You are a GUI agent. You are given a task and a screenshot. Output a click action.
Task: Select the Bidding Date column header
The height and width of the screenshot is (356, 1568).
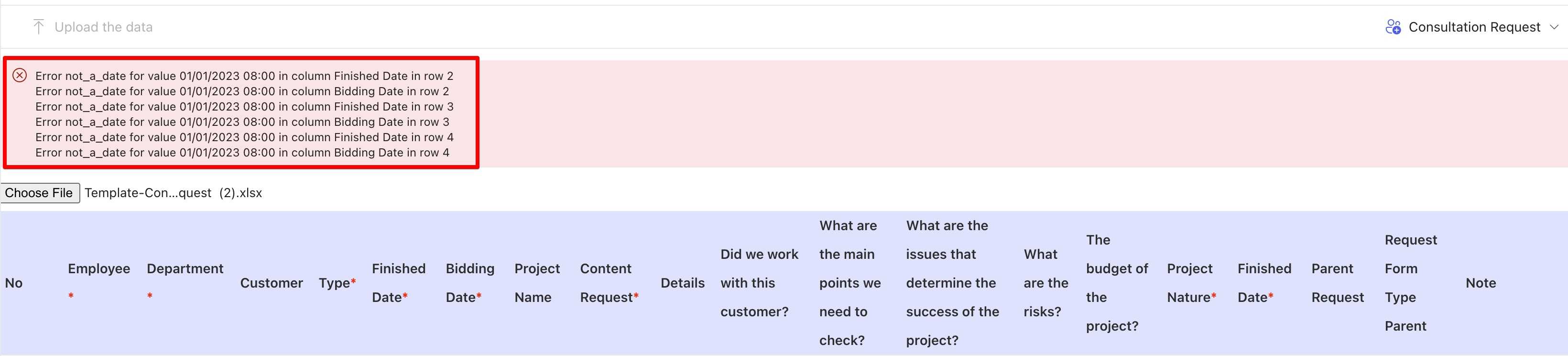[469, 283]
